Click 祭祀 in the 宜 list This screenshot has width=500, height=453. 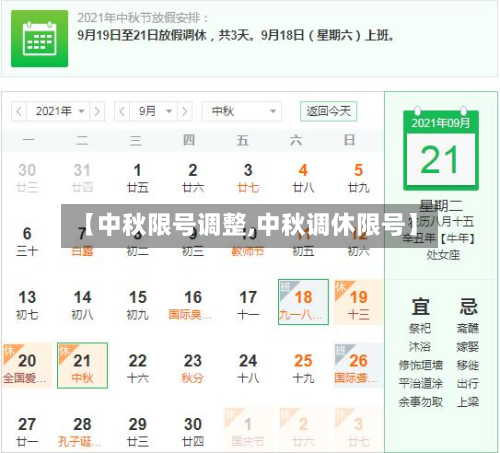(420, 329)
